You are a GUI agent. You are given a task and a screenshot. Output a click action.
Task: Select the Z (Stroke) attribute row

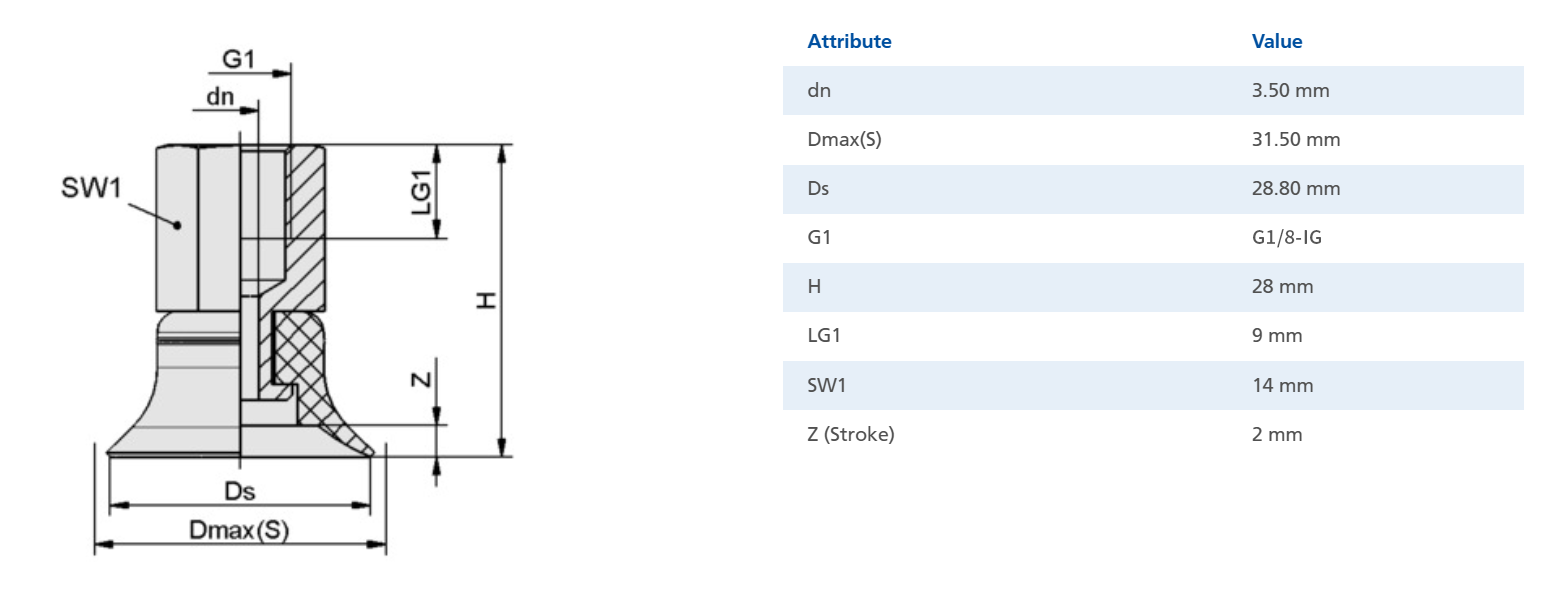point(1153,434)
